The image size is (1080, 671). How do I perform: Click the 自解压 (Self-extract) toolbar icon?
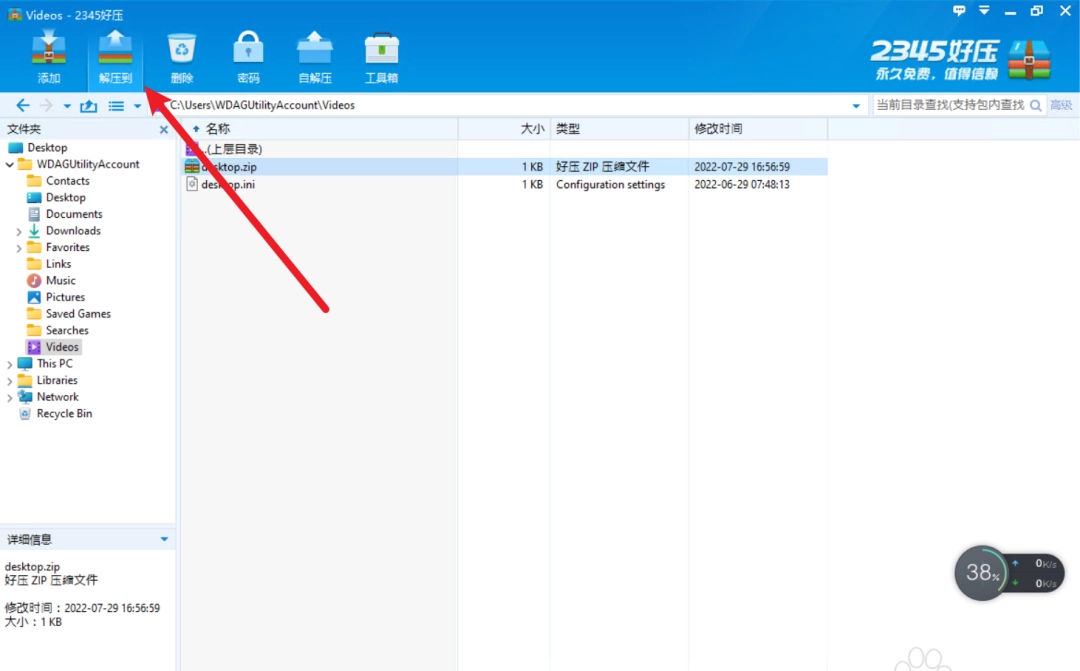pyautogui.click(x=315, y=57)
